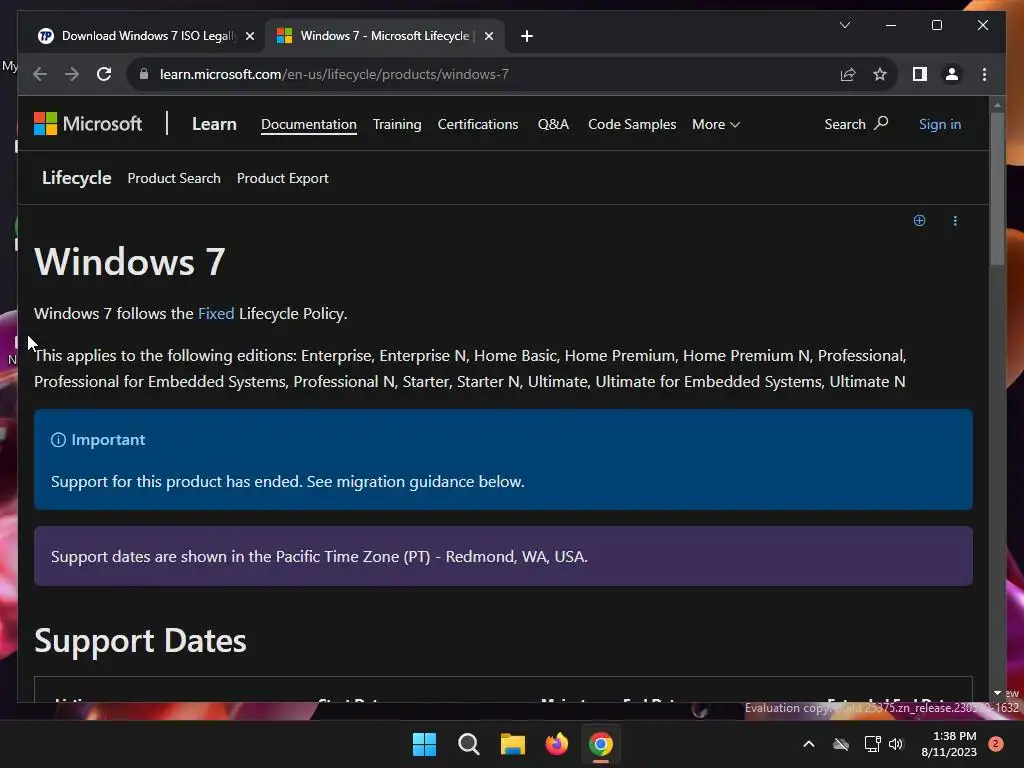1024x768 pixels.
Task: Open the Learn home link
Action: pyautogui.click(x=214, y=123)
